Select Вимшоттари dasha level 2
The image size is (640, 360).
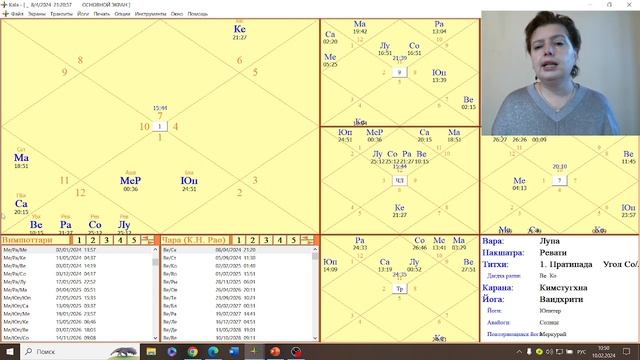tap(93, 240)
